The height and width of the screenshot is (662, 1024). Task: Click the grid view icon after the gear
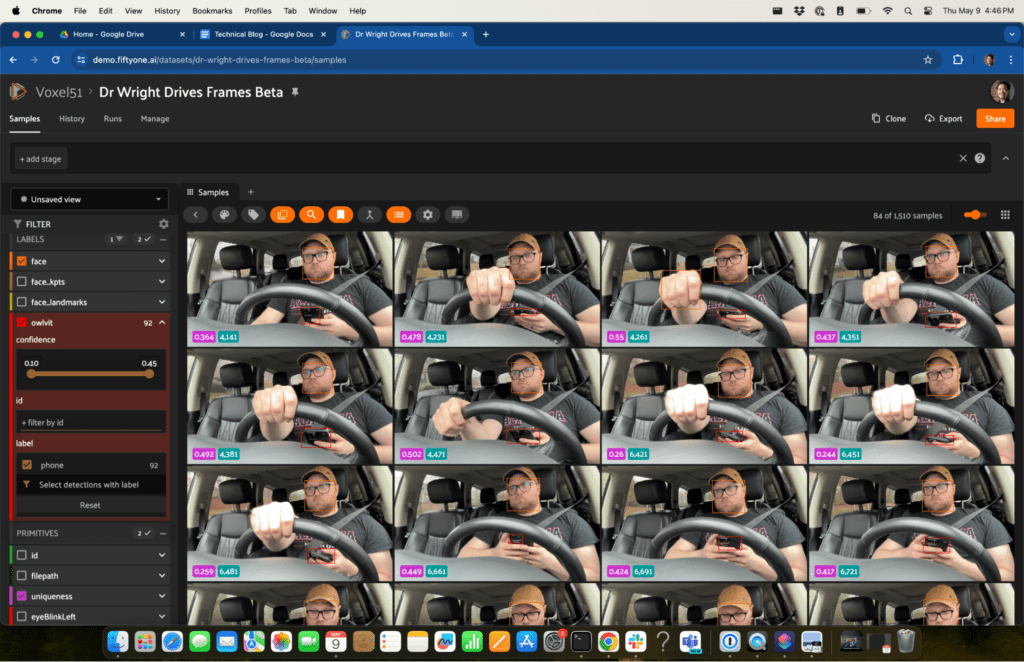456,215
